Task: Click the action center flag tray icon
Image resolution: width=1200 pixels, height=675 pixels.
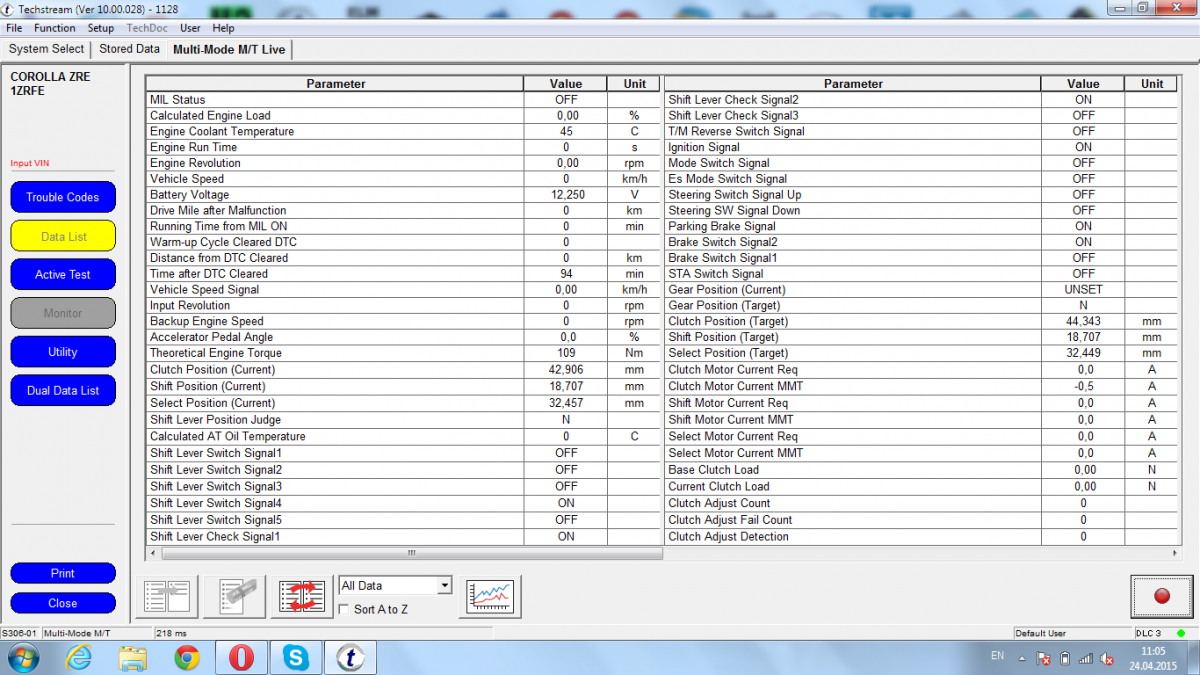Action: coord(1042,659)
